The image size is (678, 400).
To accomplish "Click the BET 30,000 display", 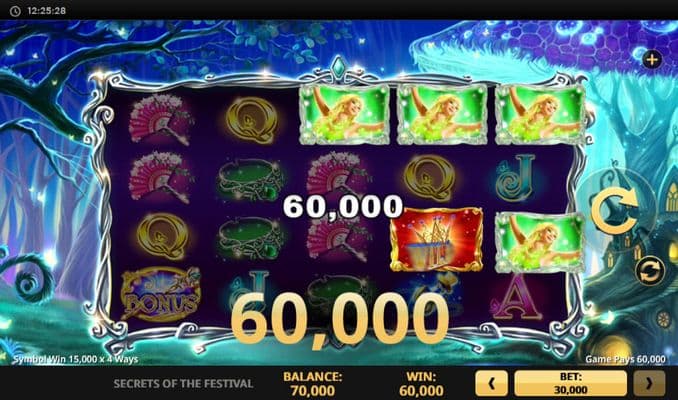I will tap(570, 383).
